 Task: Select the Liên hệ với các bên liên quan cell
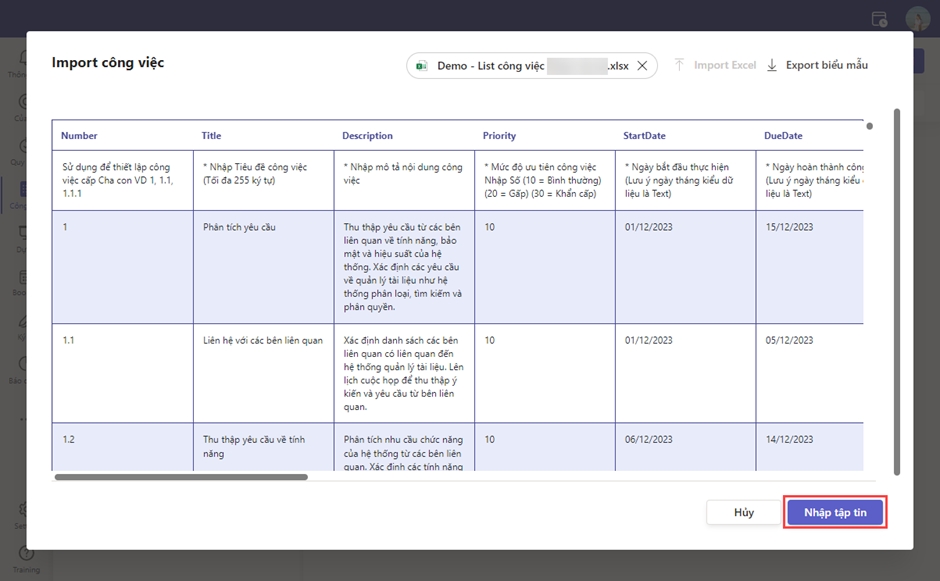coord(263,341)
